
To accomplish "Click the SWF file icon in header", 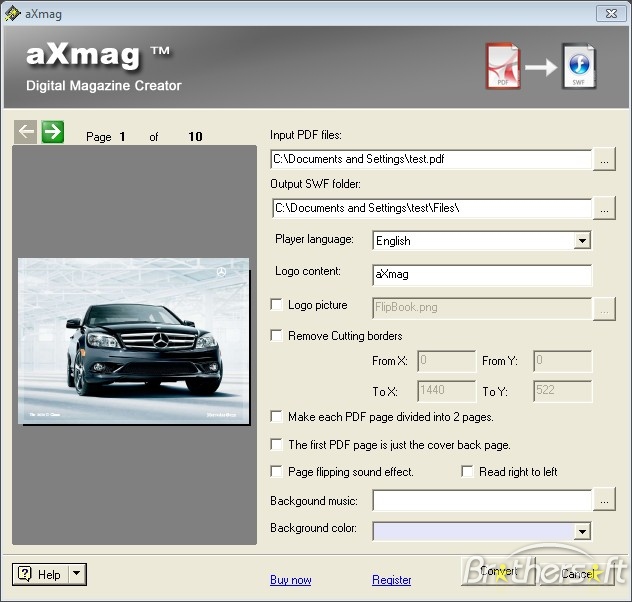I will point(579,66).
